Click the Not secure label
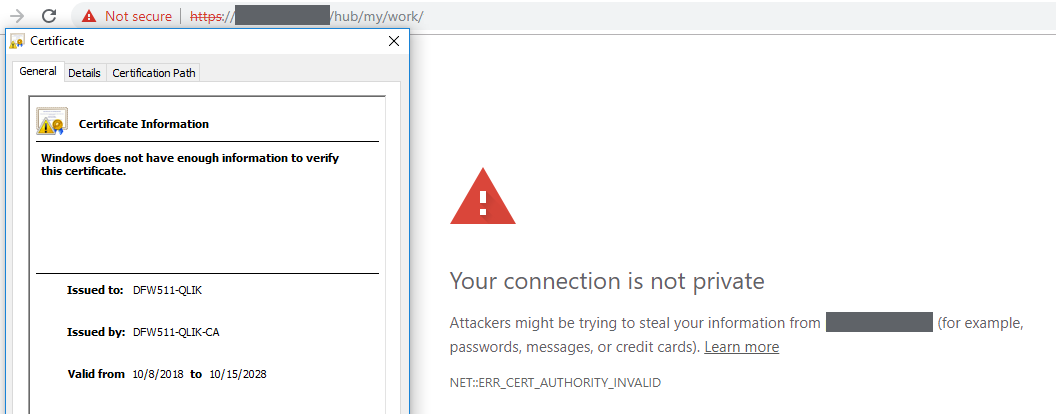This screenshot has height=414, width=1056. coord(138,16)
